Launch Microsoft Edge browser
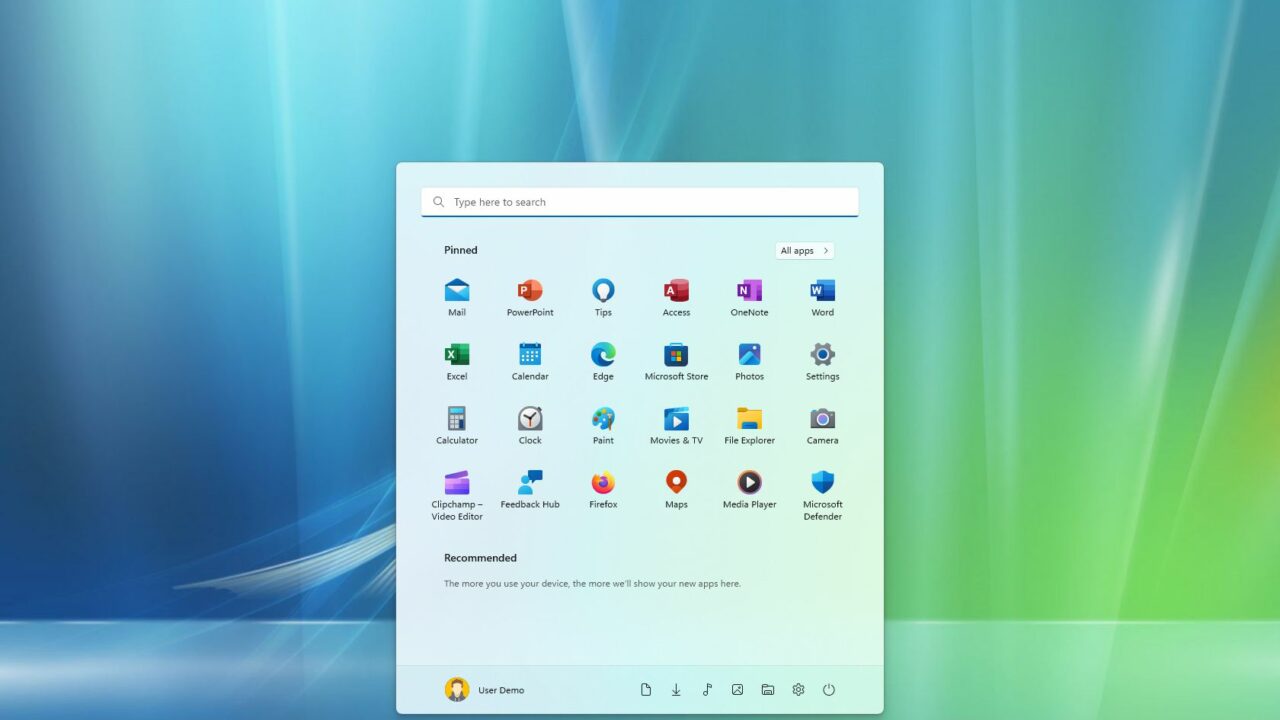This screenshot has height=720, width=1280. 603,362
